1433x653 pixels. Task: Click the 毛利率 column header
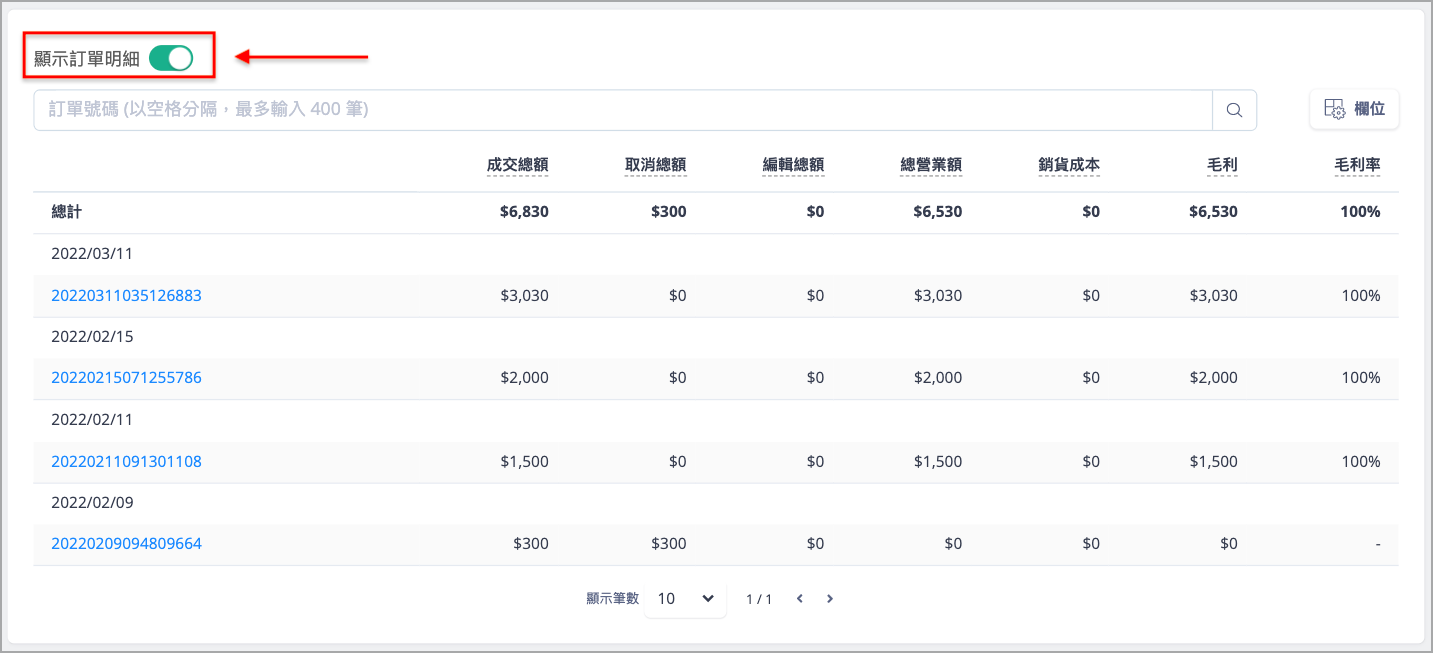pos(1358,165)
